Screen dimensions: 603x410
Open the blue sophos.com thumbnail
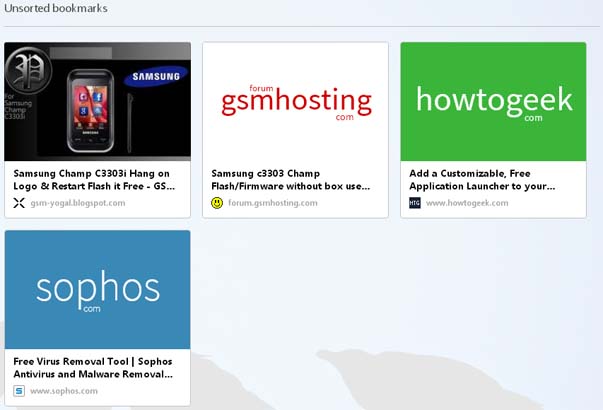tap(97, 290)
